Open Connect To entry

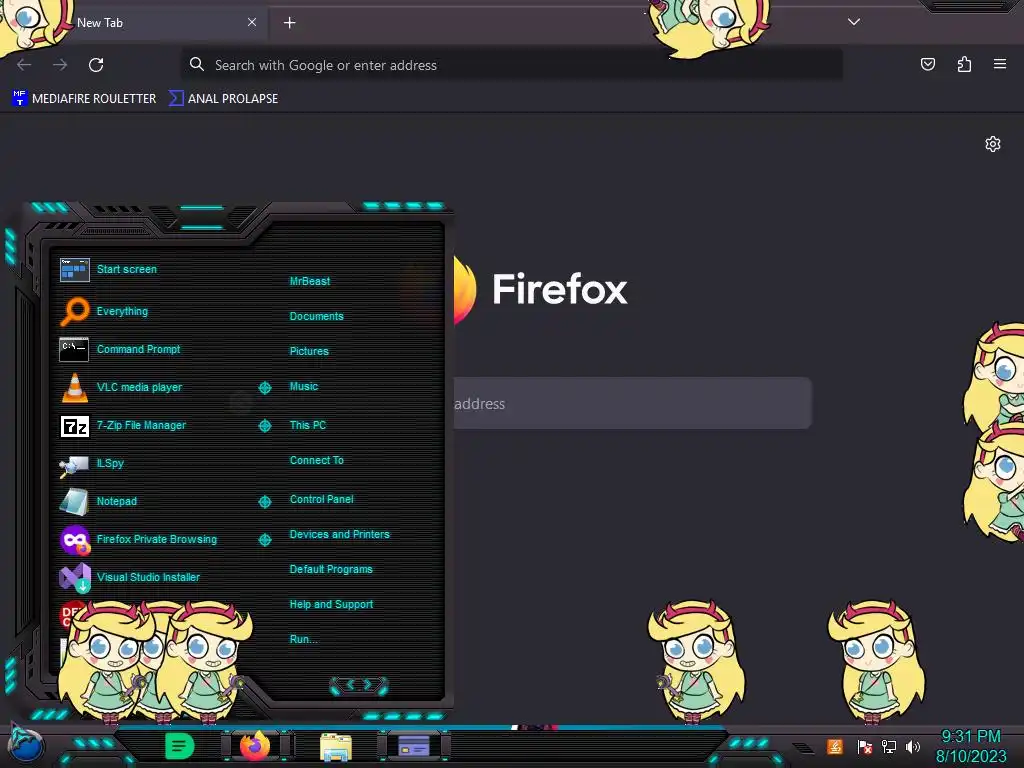coord(316,460)
